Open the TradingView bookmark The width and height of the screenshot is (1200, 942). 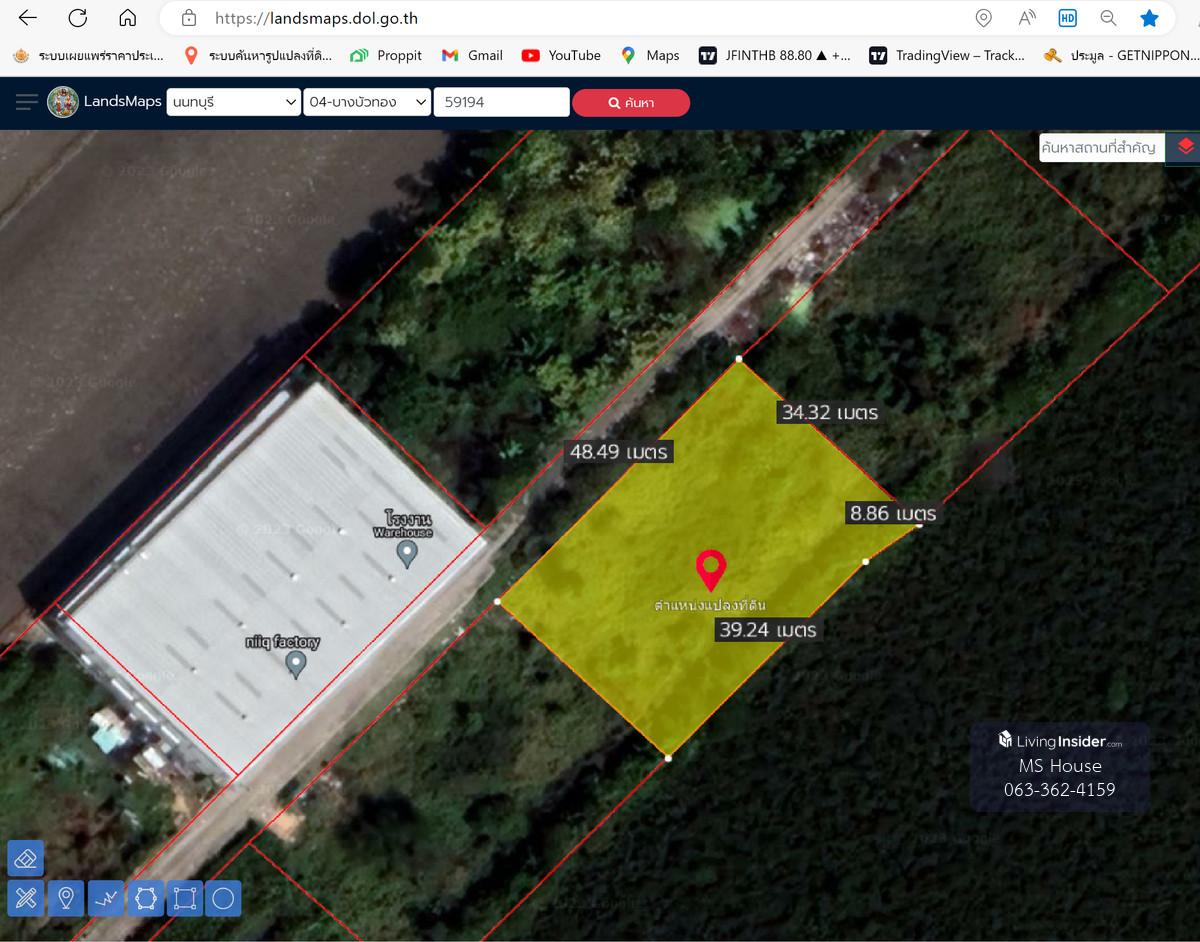[x=947, y=55]
